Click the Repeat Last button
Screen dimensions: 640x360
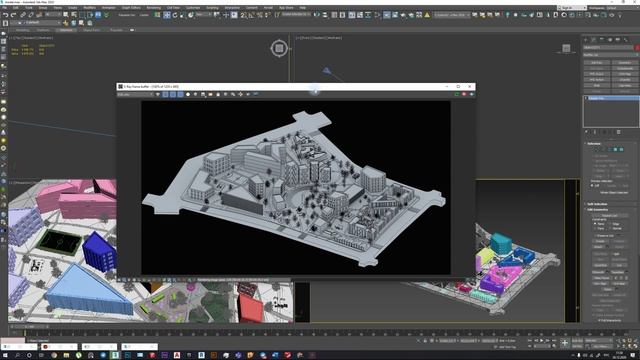(x=610, y=216)
